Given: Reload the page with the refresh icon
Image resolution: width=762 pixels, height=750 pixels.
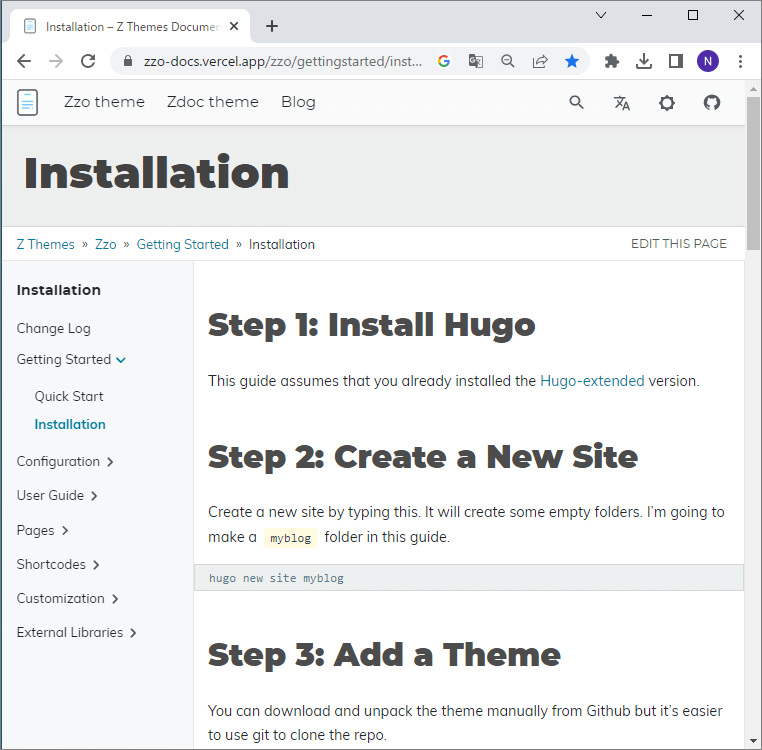Looking at the screenshot, I should [88, 61].
